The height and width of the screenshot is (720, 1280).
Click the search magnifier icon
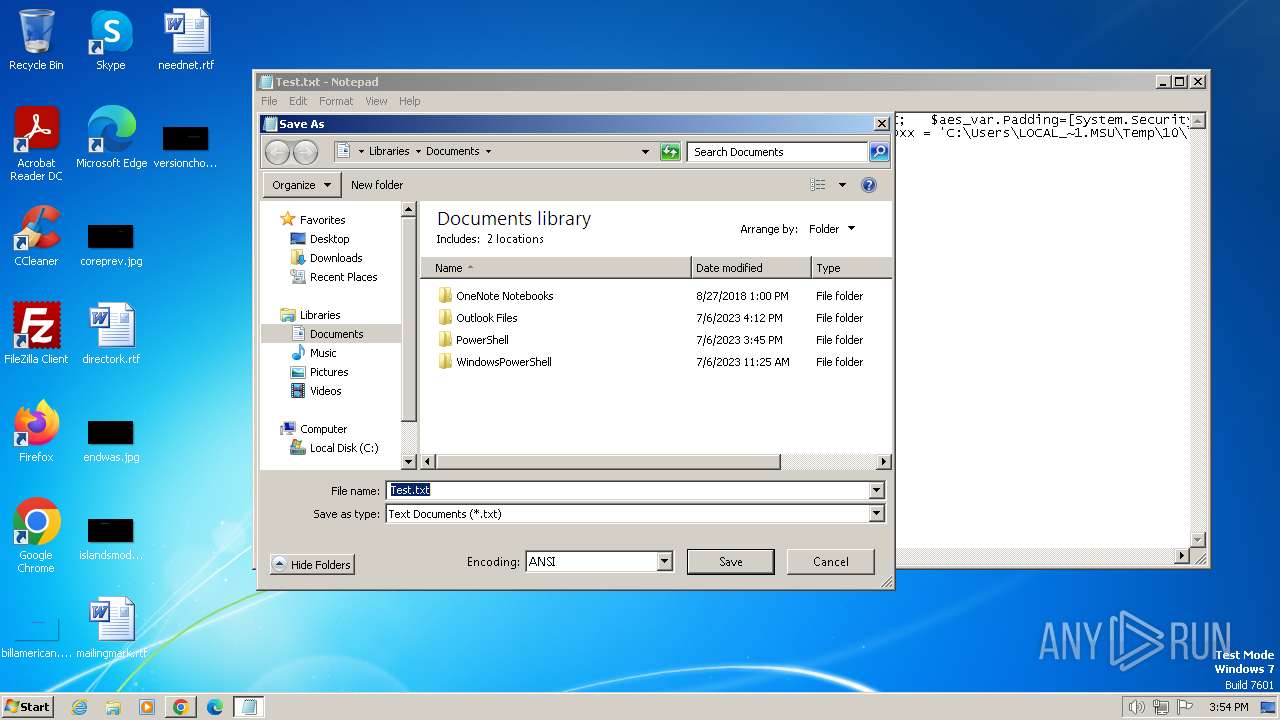click(879, 152)
